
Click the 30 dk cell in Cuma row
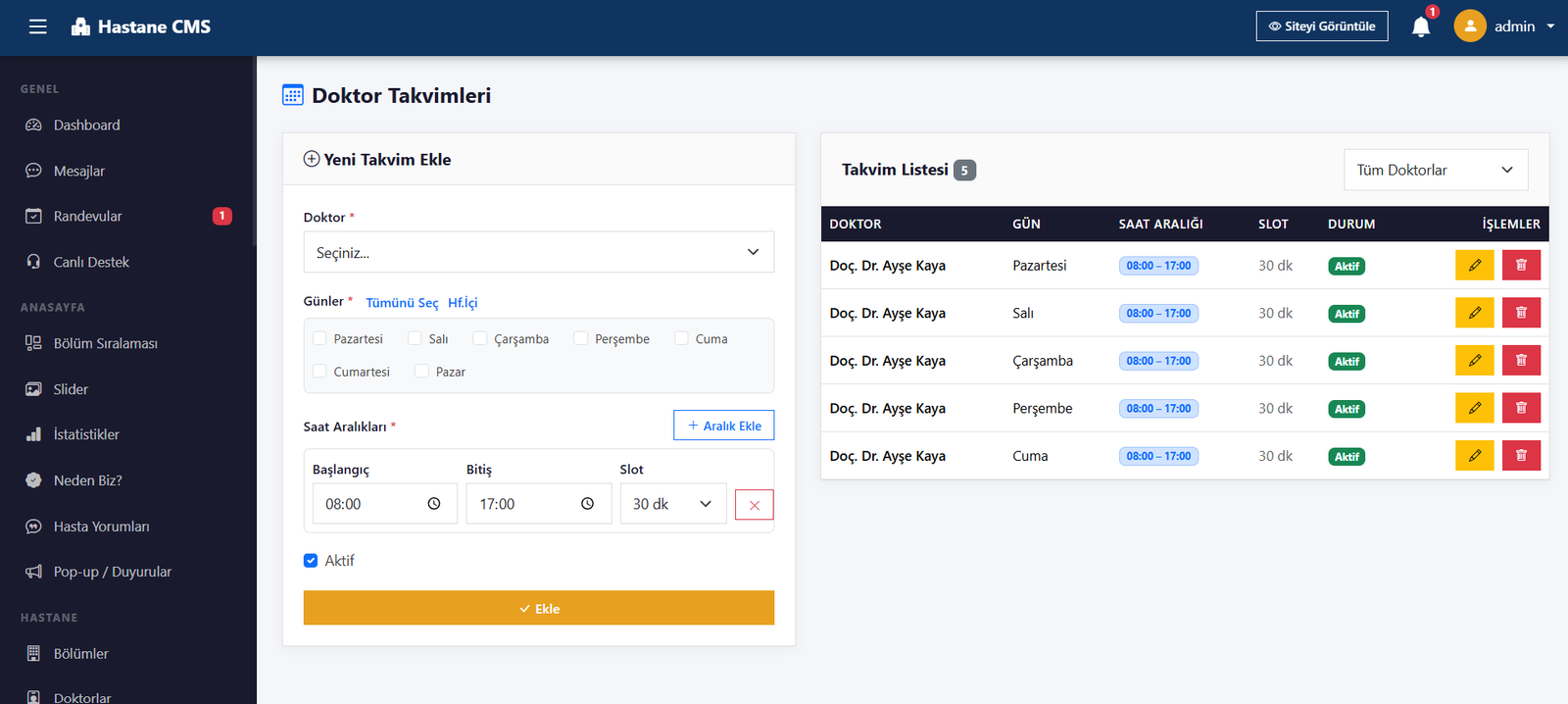[x=1275, y=456]
